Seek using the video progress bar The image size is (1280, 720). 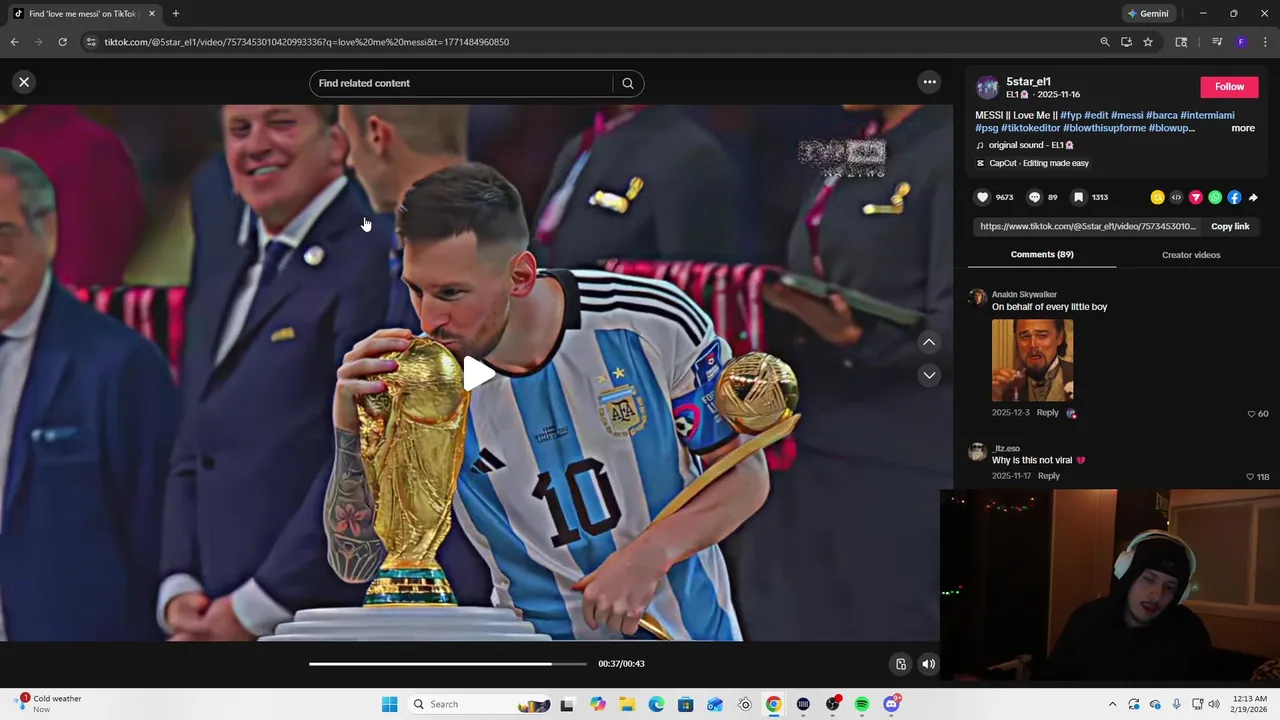click(448, 664)
